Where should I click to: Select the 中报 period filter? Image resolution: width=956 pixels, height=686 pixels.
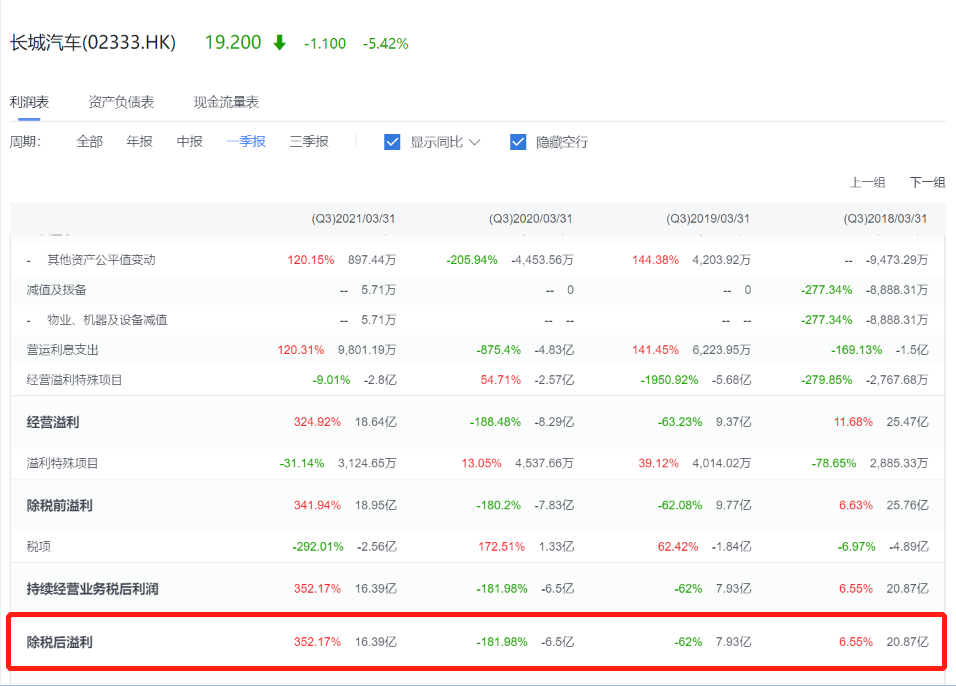point(190,142)
